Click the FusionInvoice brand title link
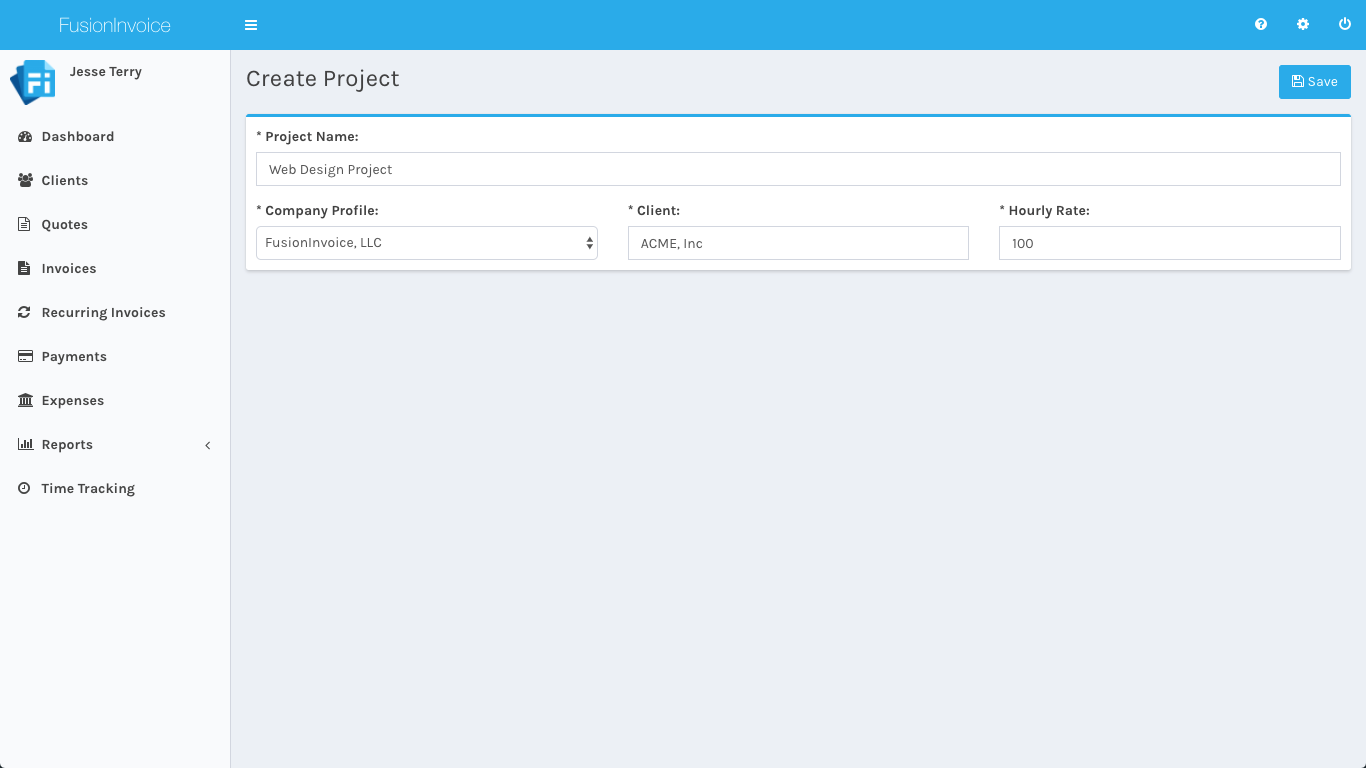Screen dimensions: 1366x768 coord(115,25)
